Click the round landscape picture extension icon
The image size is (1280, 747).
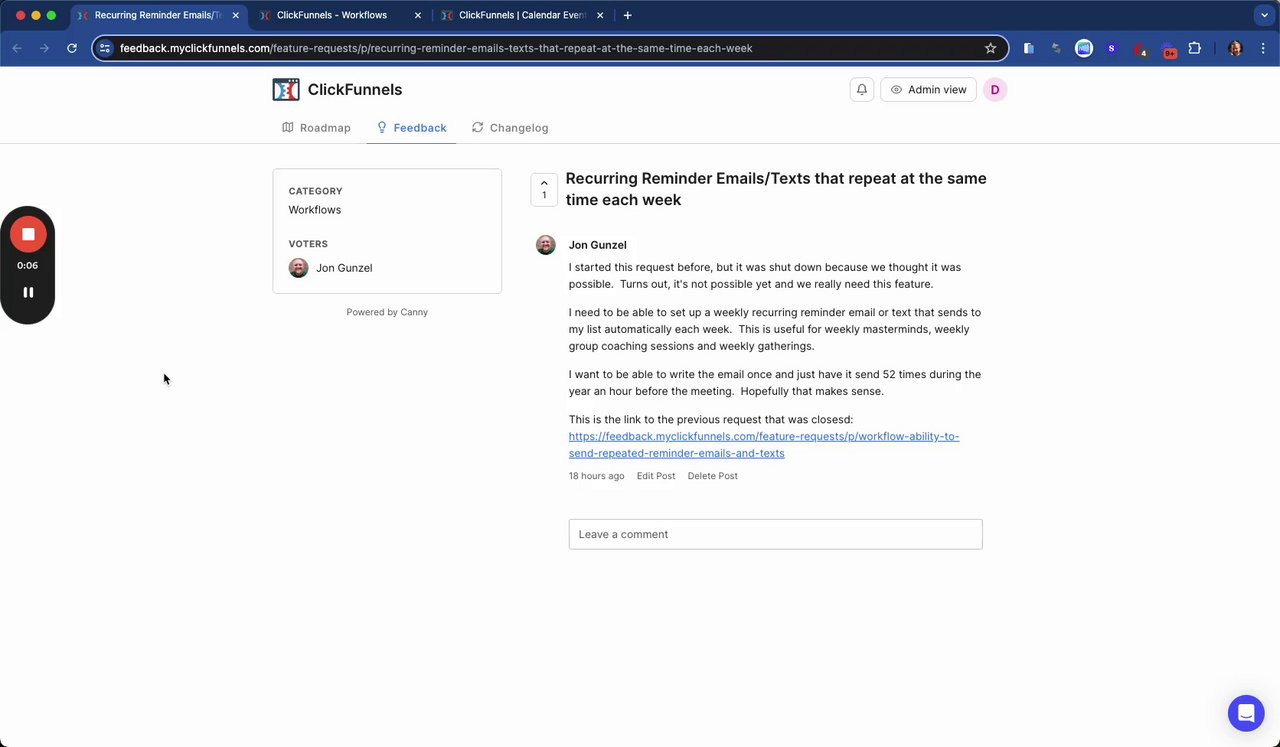pos(1084,48)
